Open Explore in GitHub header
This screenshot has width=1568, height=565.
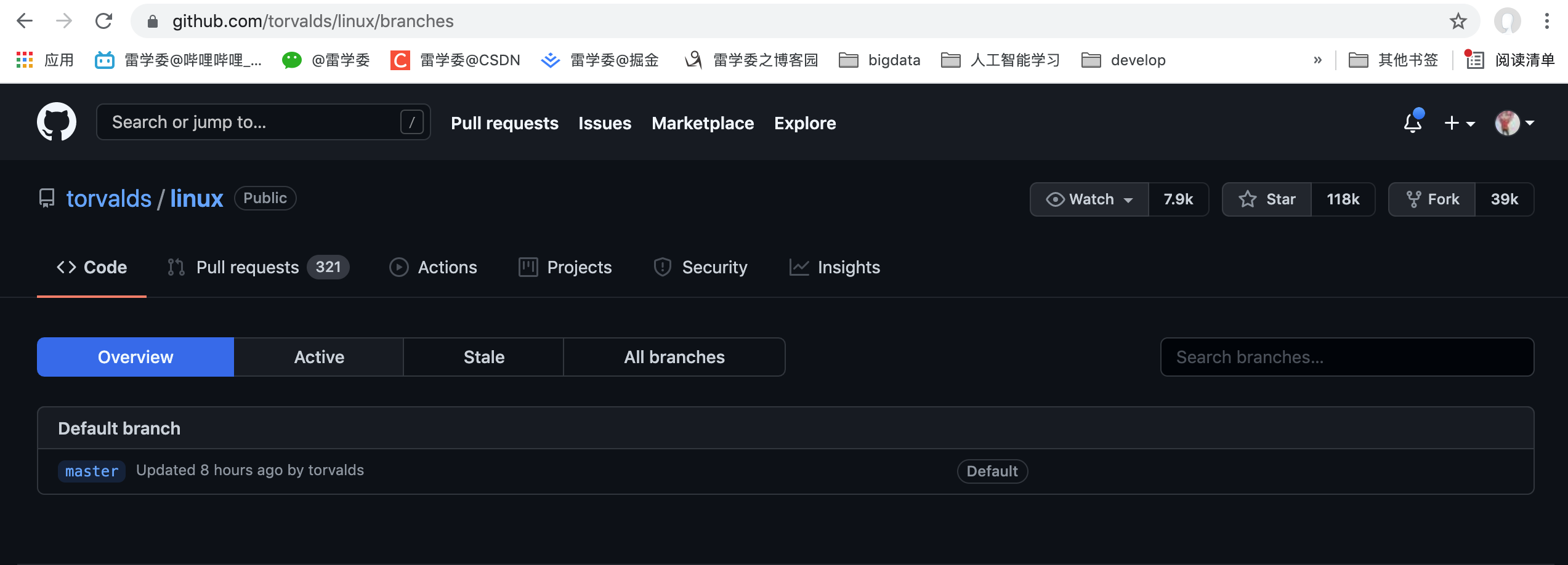[805, 123]
